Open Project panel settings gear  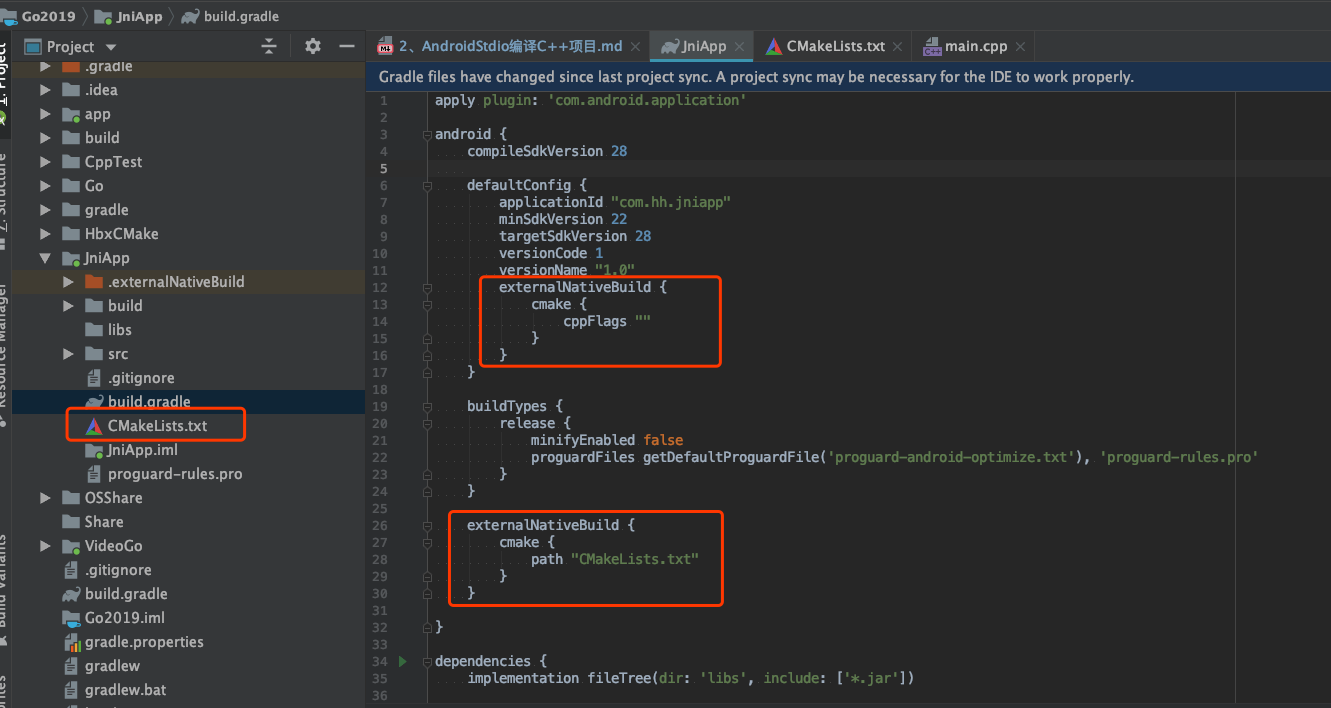pyautogui.click(x=313, y=46)
